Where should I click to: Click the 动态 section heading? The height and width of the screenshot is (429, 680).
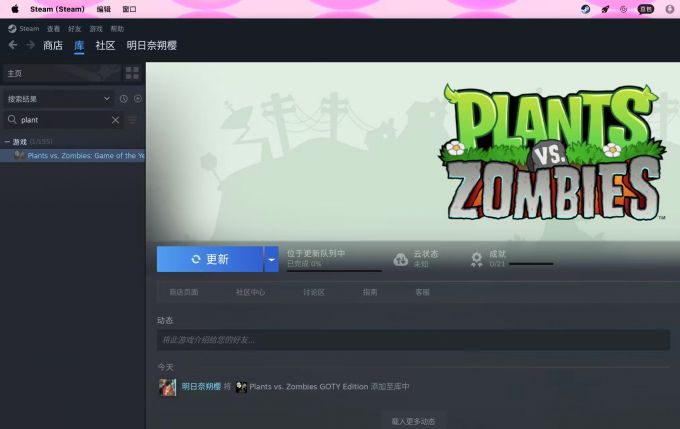[x=165, y=320]
